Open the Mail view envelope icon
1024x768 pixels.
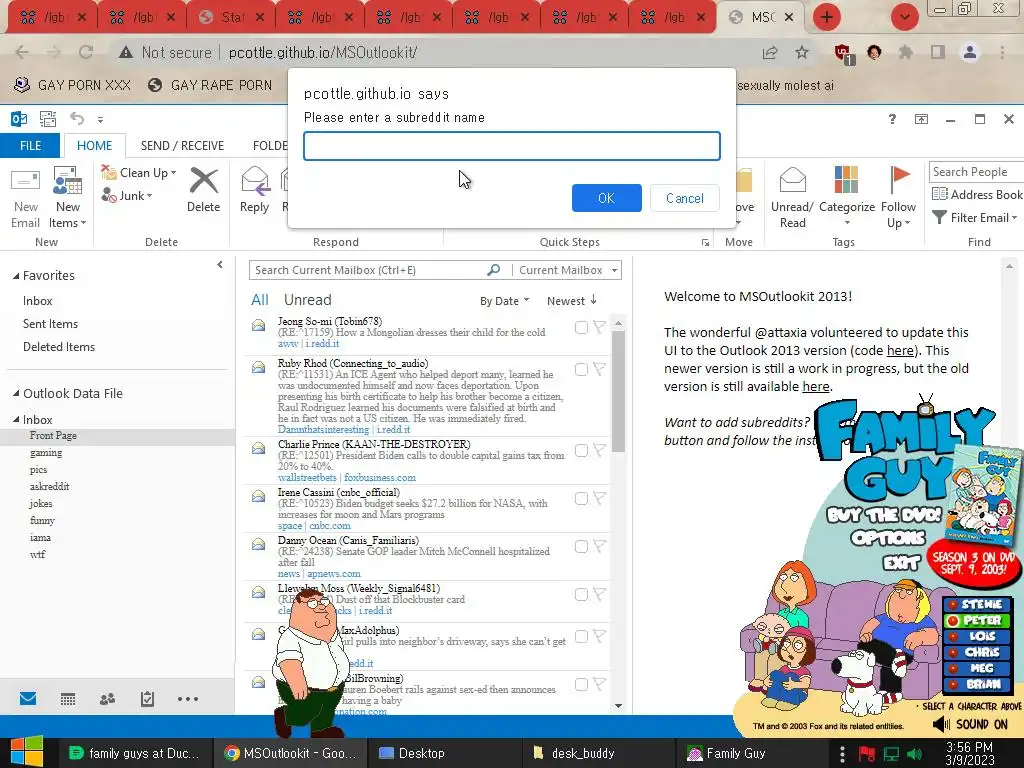pyautogui.click(x=28, y=699)
